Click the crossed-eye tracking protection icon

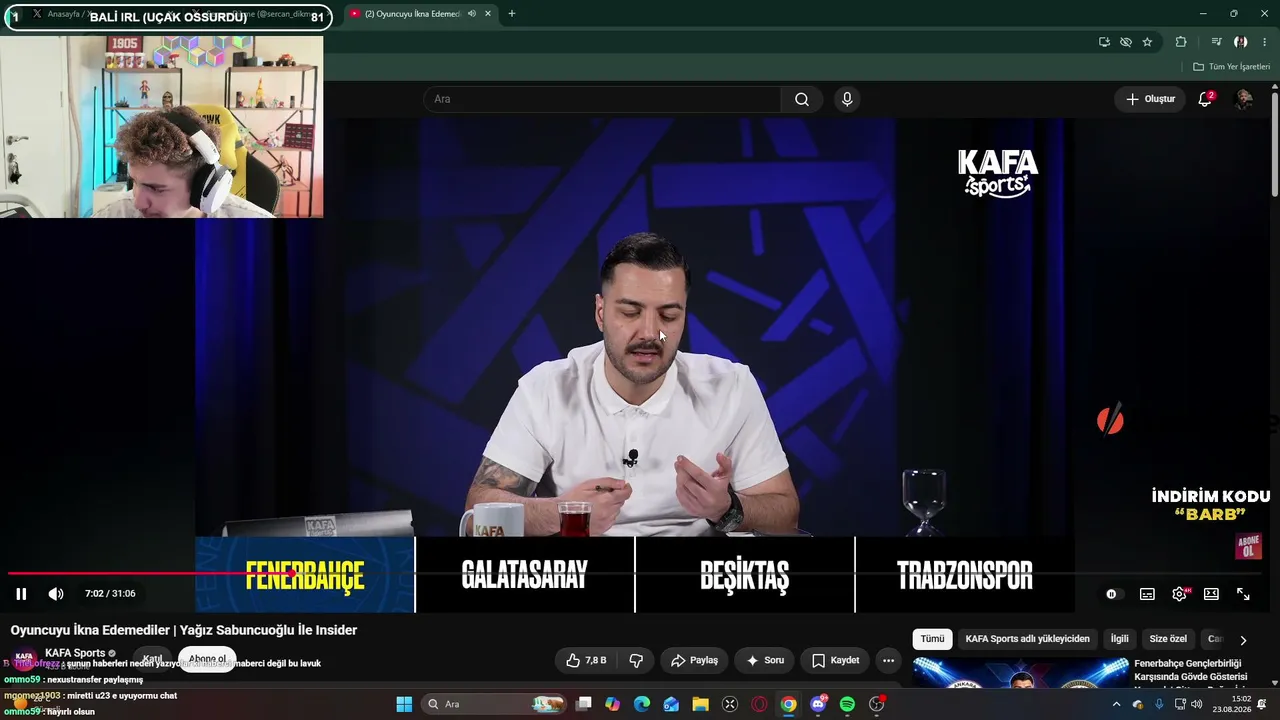(x=1126, y=42)
